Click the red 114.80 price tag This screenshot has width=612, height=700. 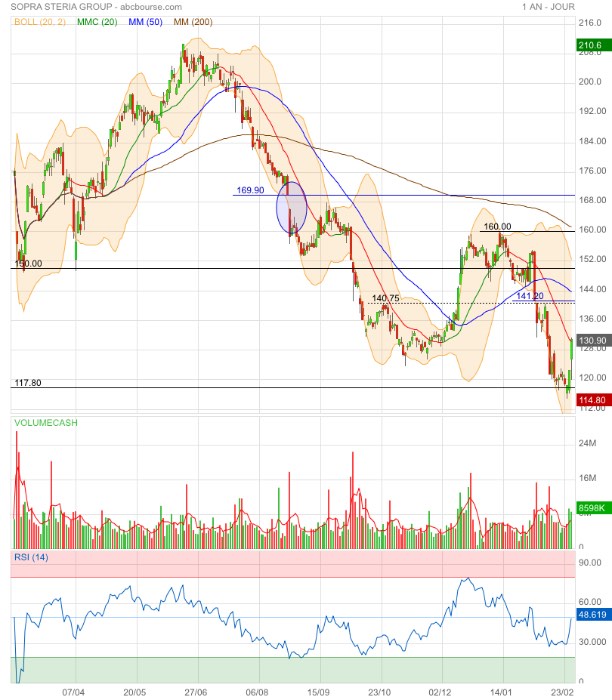click(594, 400)
